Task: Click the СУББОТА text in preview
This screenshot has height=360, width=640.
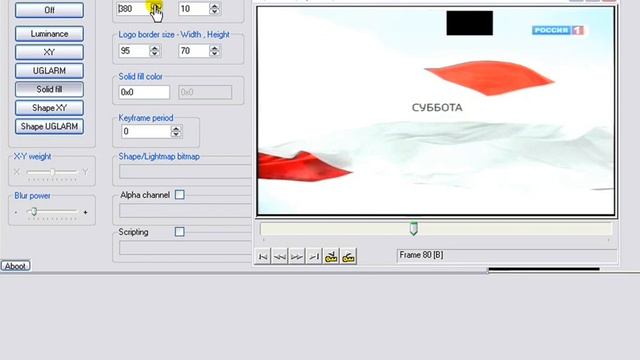Action: click(437, 108)
